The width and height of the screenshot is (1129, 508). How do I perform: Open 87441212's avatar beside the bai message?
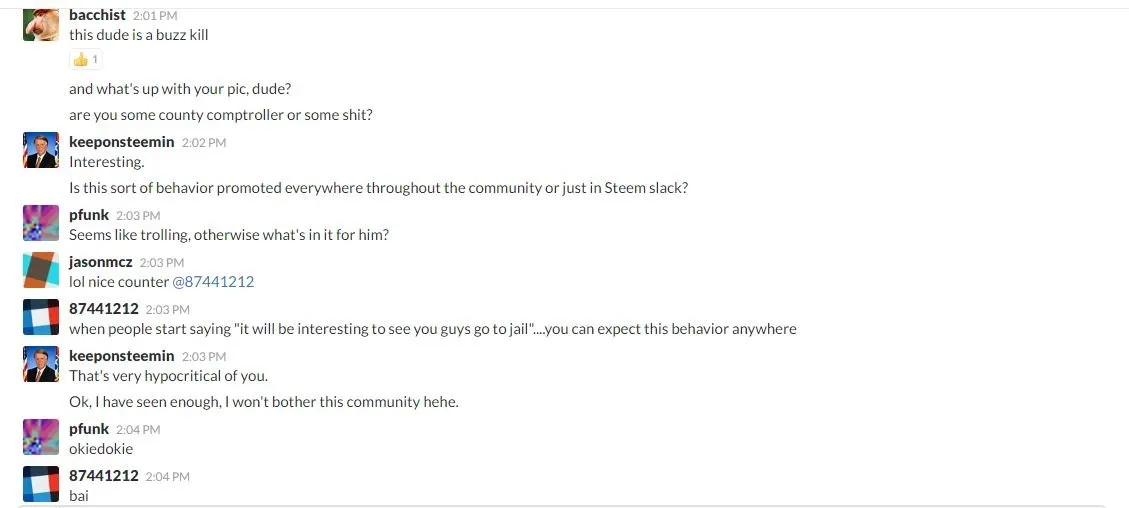pyautogui.click(x=41, y=484)
